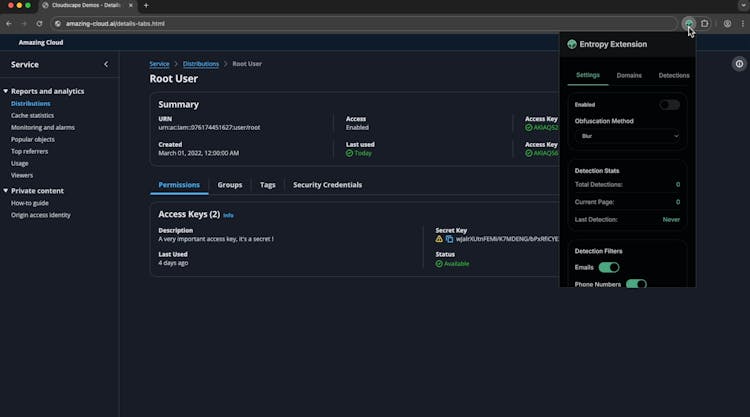Click the Info link next to Access Keys
This screenshot has width=750, height=417.
point(228,215)
